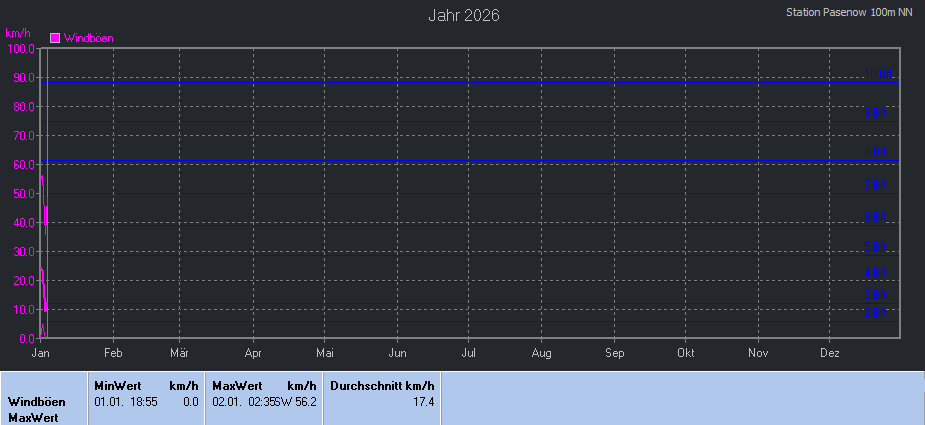The height and width of the screenshot is (425, 925).
Task: Select the 4 Bft marker label
Action: [x=877, y=274]
